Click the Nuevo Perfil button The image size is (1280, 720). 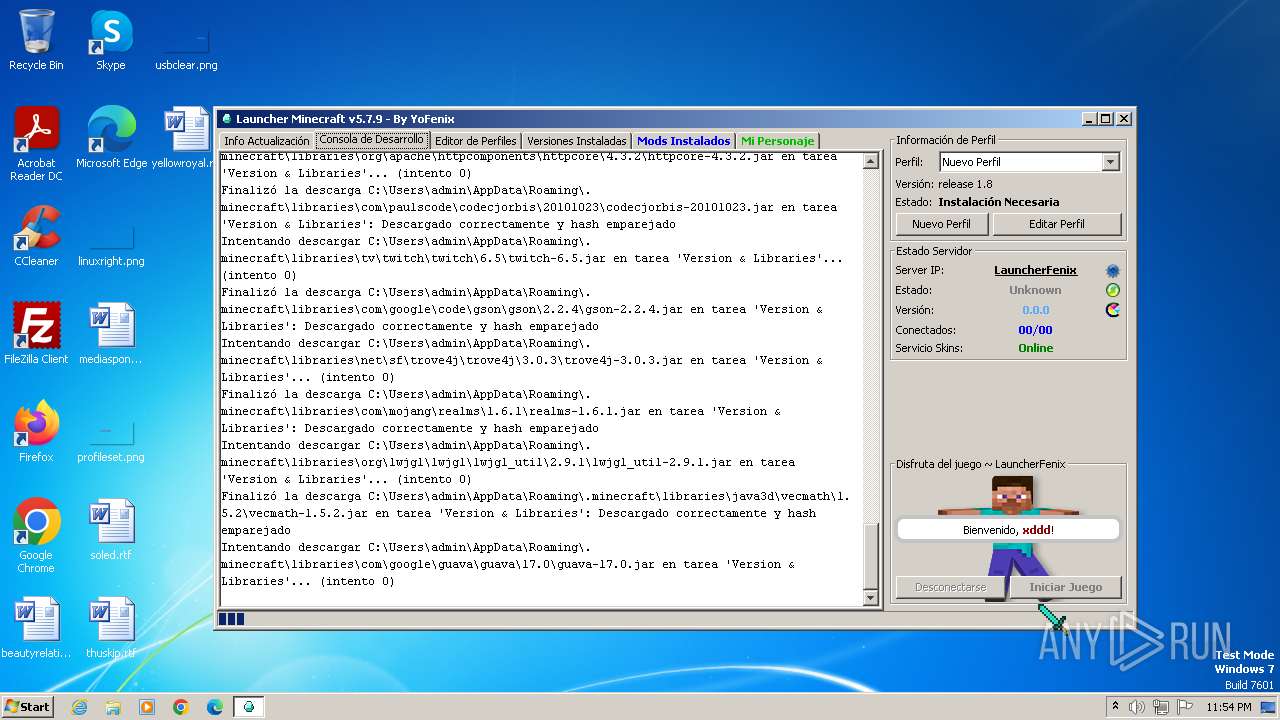941,224
